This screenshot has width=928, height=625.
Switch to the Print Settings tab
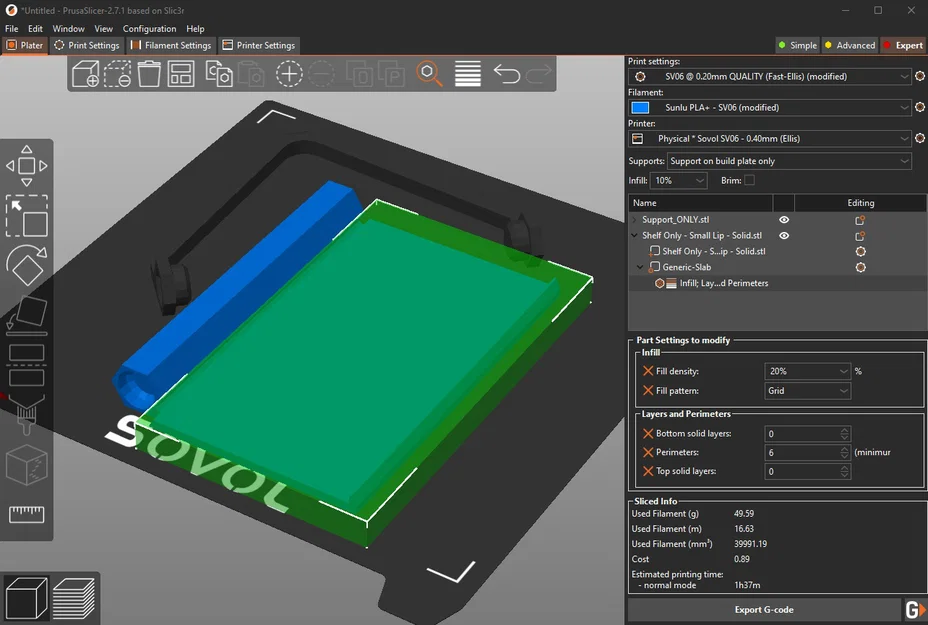click(x=87, y=45)
